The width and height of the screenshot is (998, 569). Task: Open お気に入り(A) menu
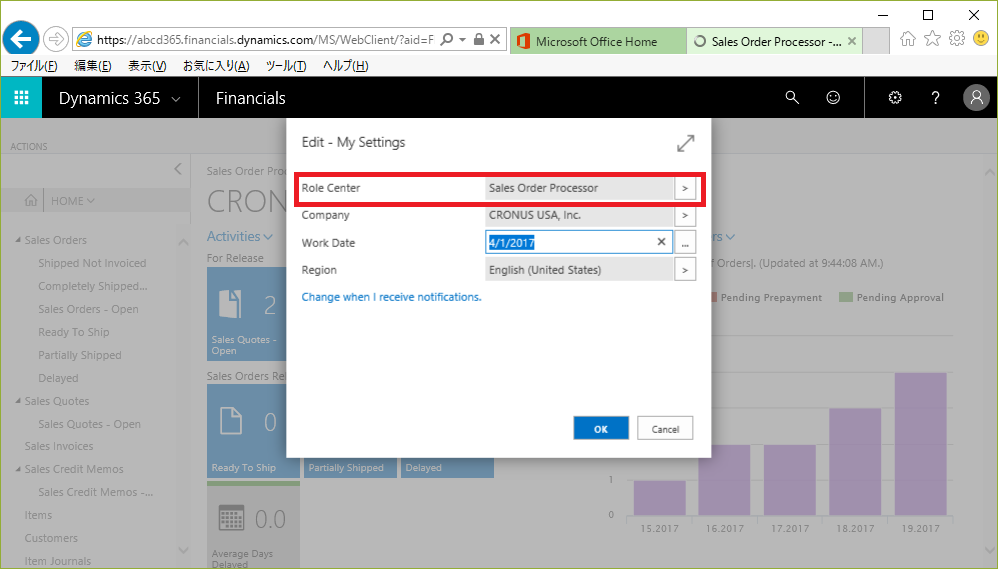pyautogui.click(x=216, y=66)
